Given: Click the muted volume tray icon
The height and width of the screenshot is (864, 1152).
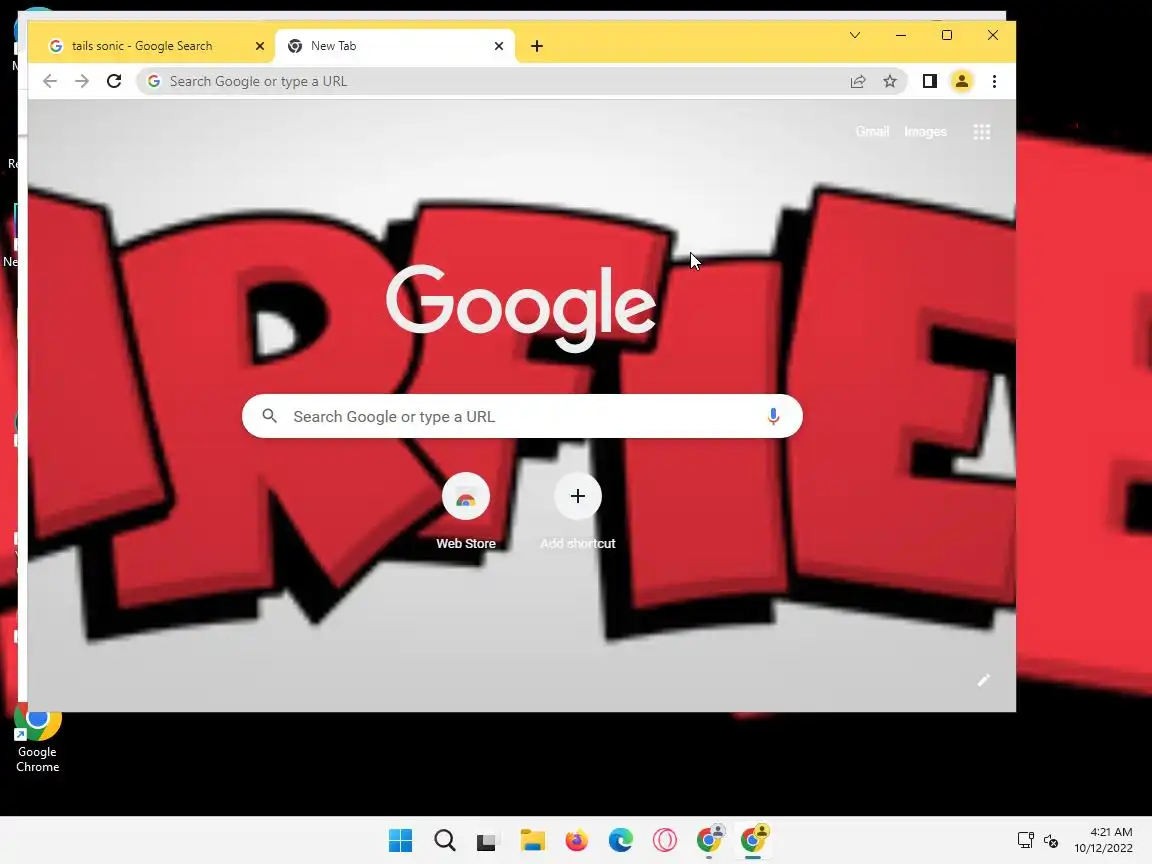Looking at the screenshot, I should 1051,840.
